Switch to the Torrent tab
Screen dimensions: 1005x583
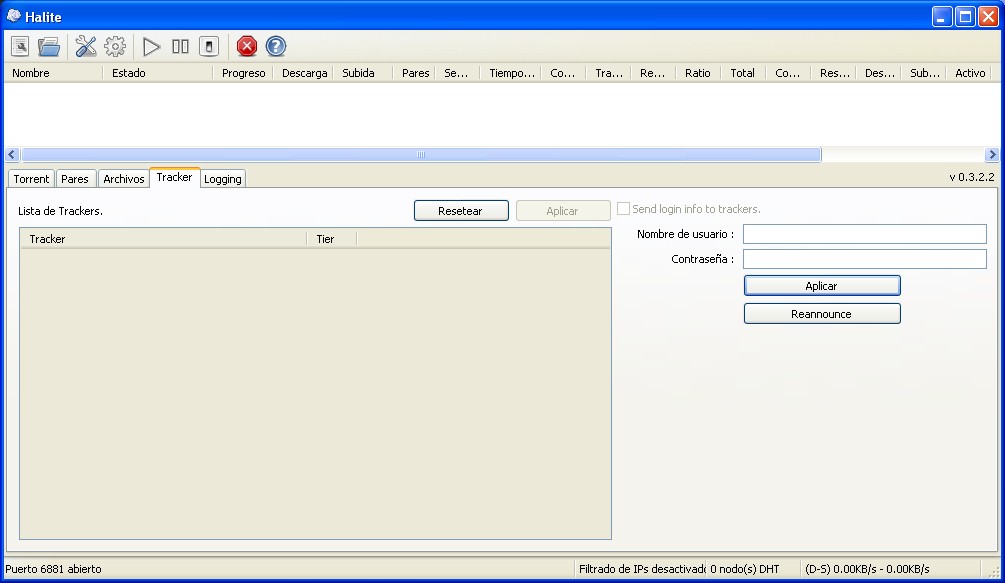tap(31, 179)
